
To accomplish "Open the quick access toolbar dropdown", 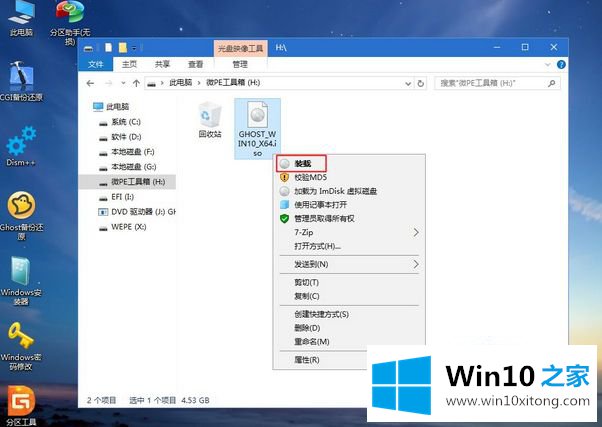I will tap(134, 48).
